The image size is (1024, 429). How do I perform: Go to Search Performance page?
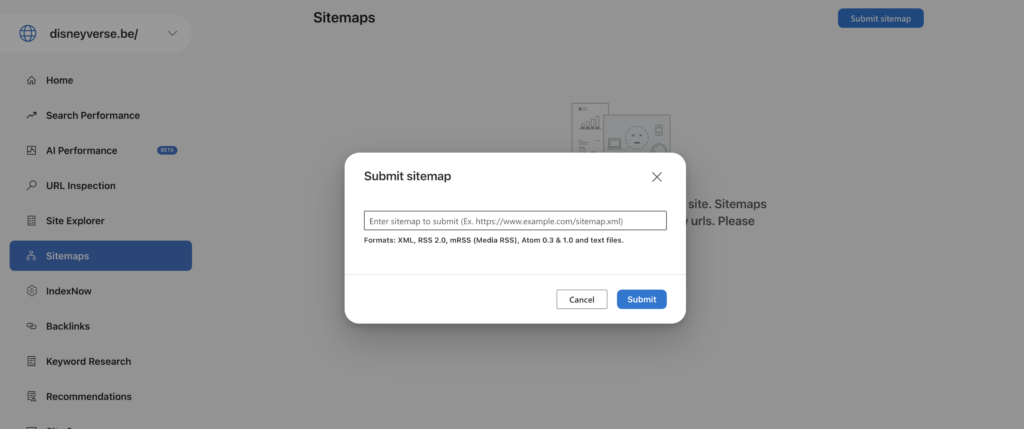(x=93, y=115)
